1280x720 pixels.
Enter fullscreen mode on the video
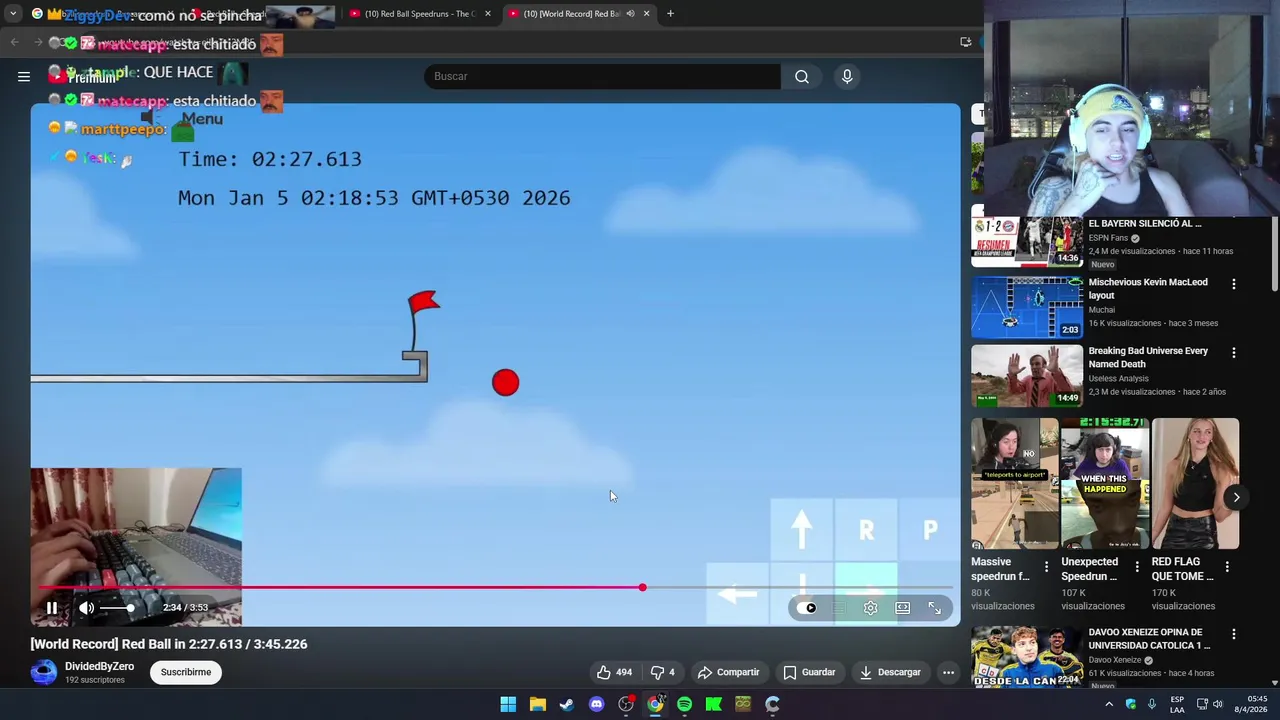point(935,607)
